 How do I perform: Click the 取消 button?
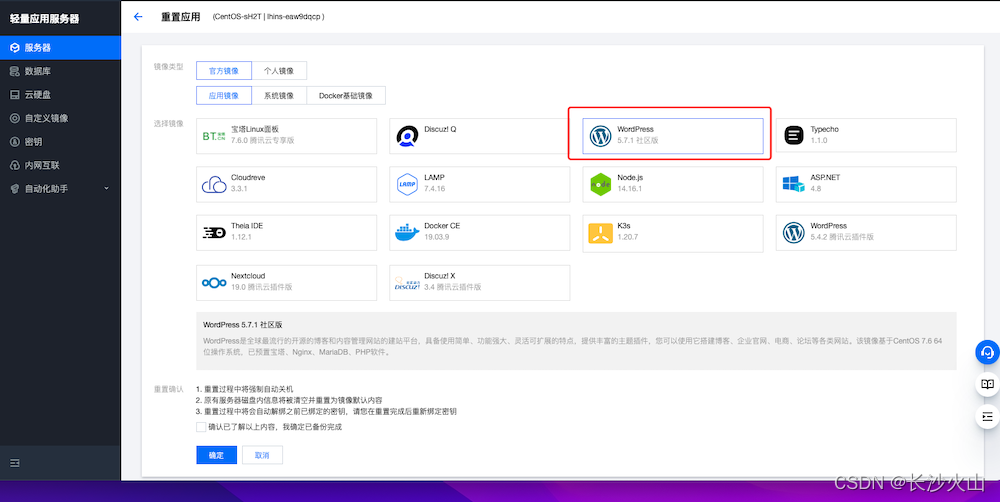tap(262, 455)
